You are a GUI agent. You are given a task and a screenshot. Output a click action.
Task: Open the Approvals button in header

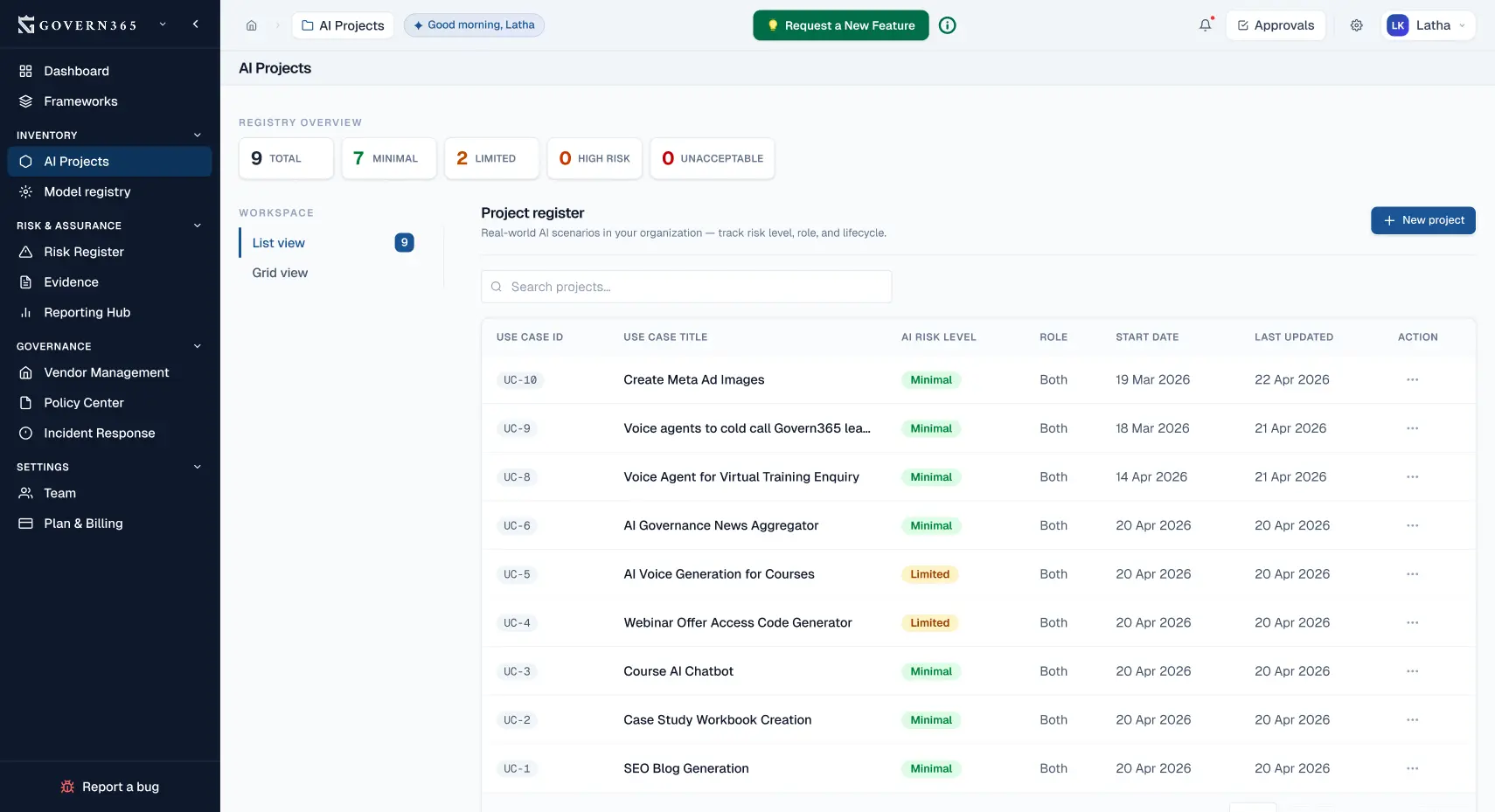click(1276, 25)
